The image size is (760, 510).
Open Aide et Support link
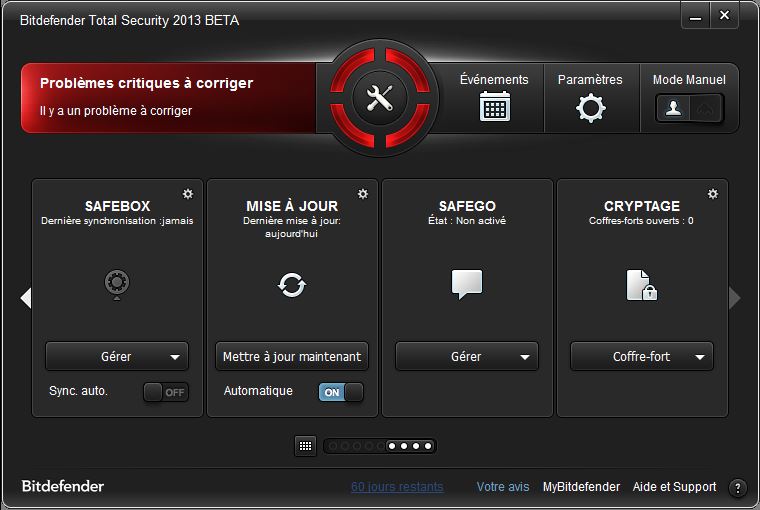(674, 487)
